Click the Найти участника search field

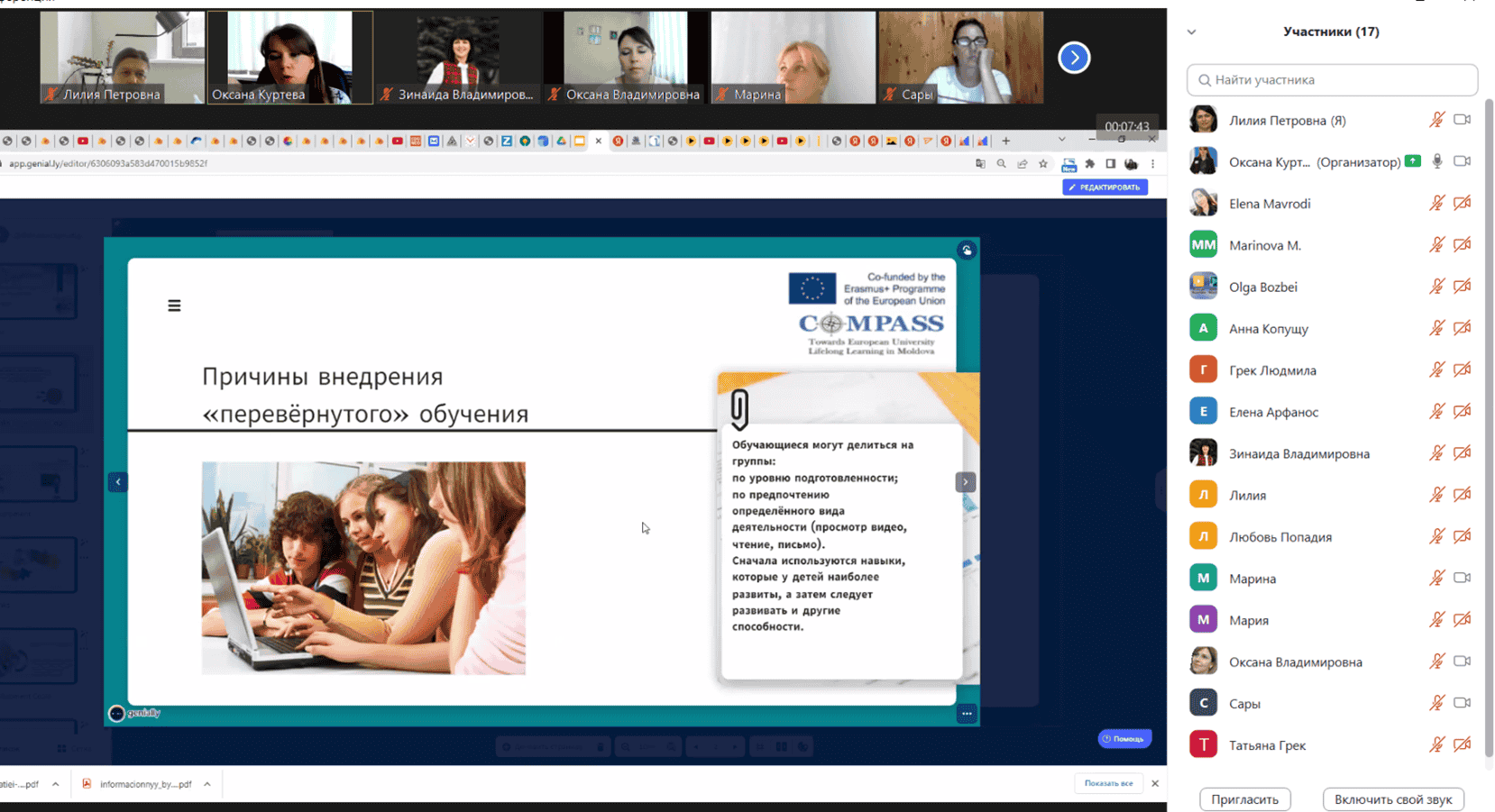click(x=1332, y=80)
